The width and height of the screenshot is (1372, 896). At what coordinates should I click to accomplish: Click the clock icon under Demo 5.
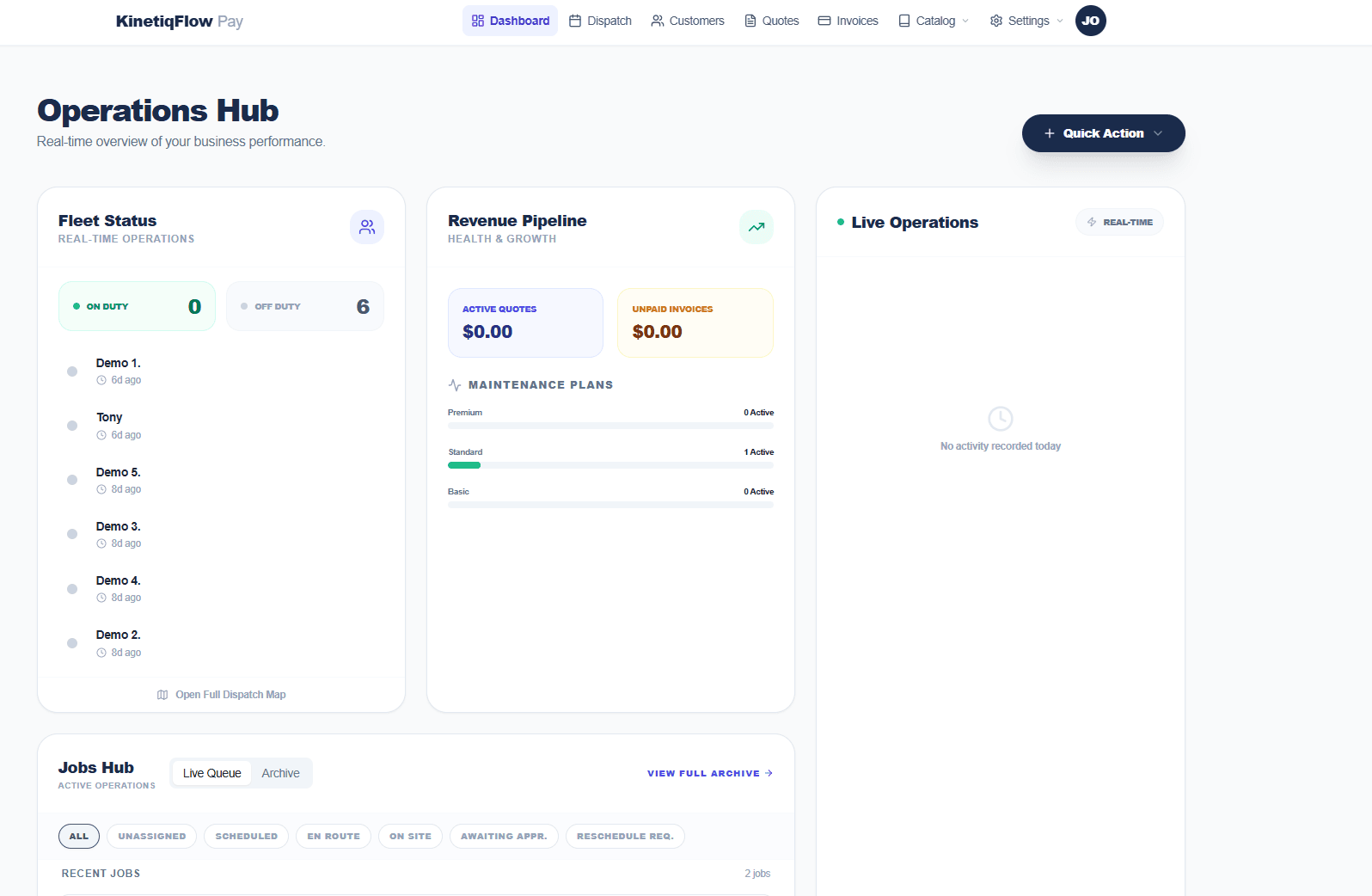click(x=101, y=489)
